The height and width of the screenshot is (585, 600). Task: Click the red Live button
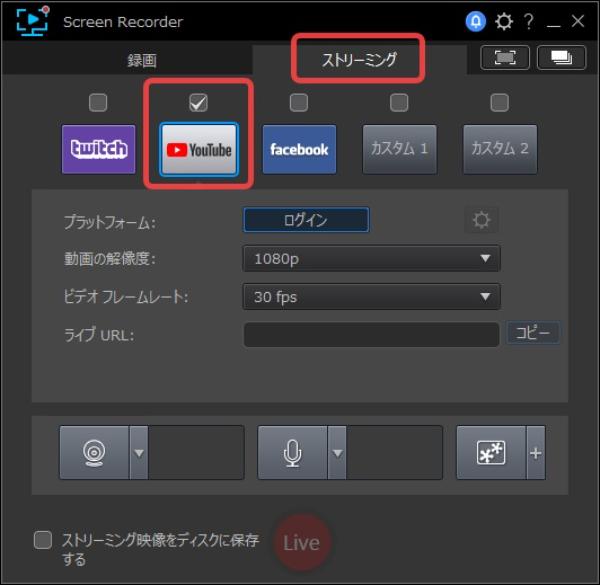click(302, 543)
